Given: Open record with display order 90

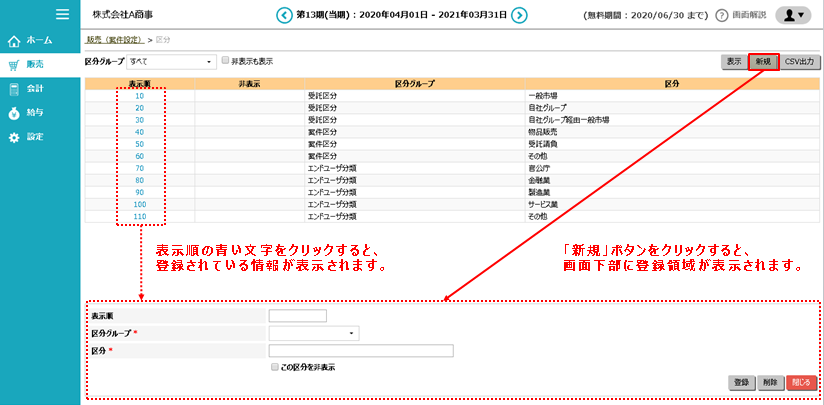Looking at the screenshot, I should pyautogui.click(x=140, y=192).
